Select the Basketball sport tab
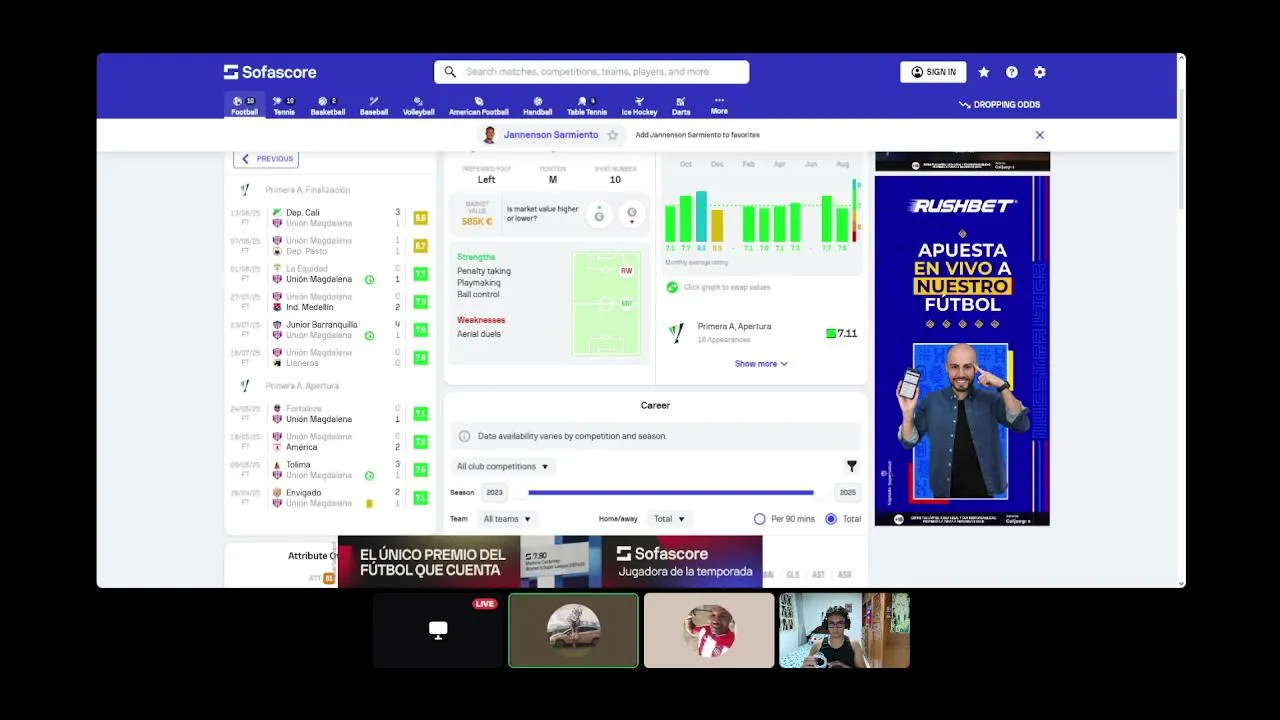Viewport: 1280px width, 720px height. click(x=327, y=106)
